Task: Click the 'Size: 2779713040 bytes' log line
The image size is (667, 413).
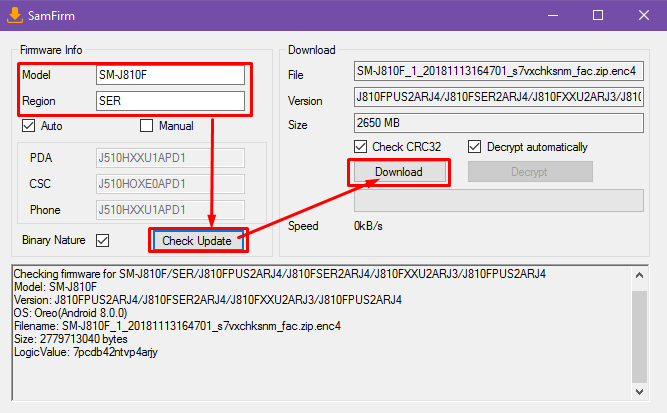Action: pyautogui.click(x=71, y=339)
